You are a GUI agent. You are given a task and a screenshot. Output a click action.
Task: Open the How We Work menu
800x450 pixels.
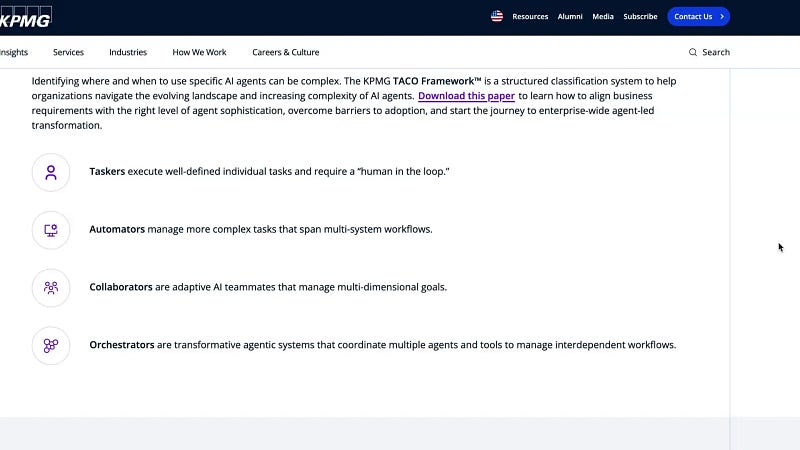[199, 52]
